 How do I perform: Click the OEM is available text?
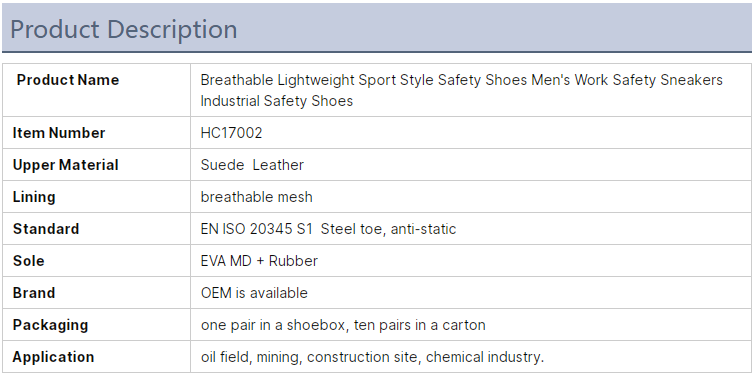254,293
